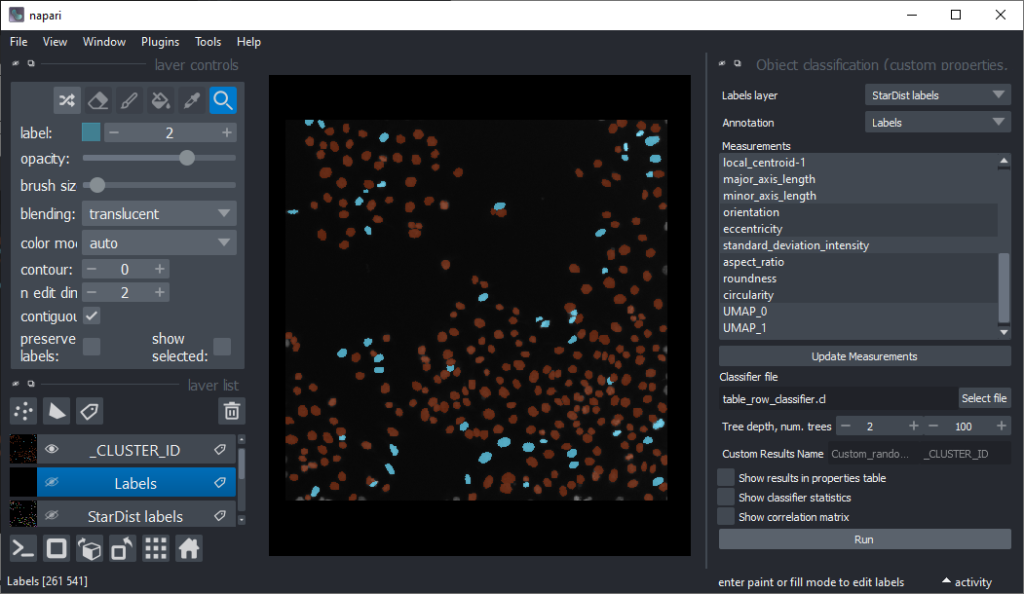Image resolution: width=1024 pixels, height=594 pixels.
Task: Open the napari console
Action: 24,548
